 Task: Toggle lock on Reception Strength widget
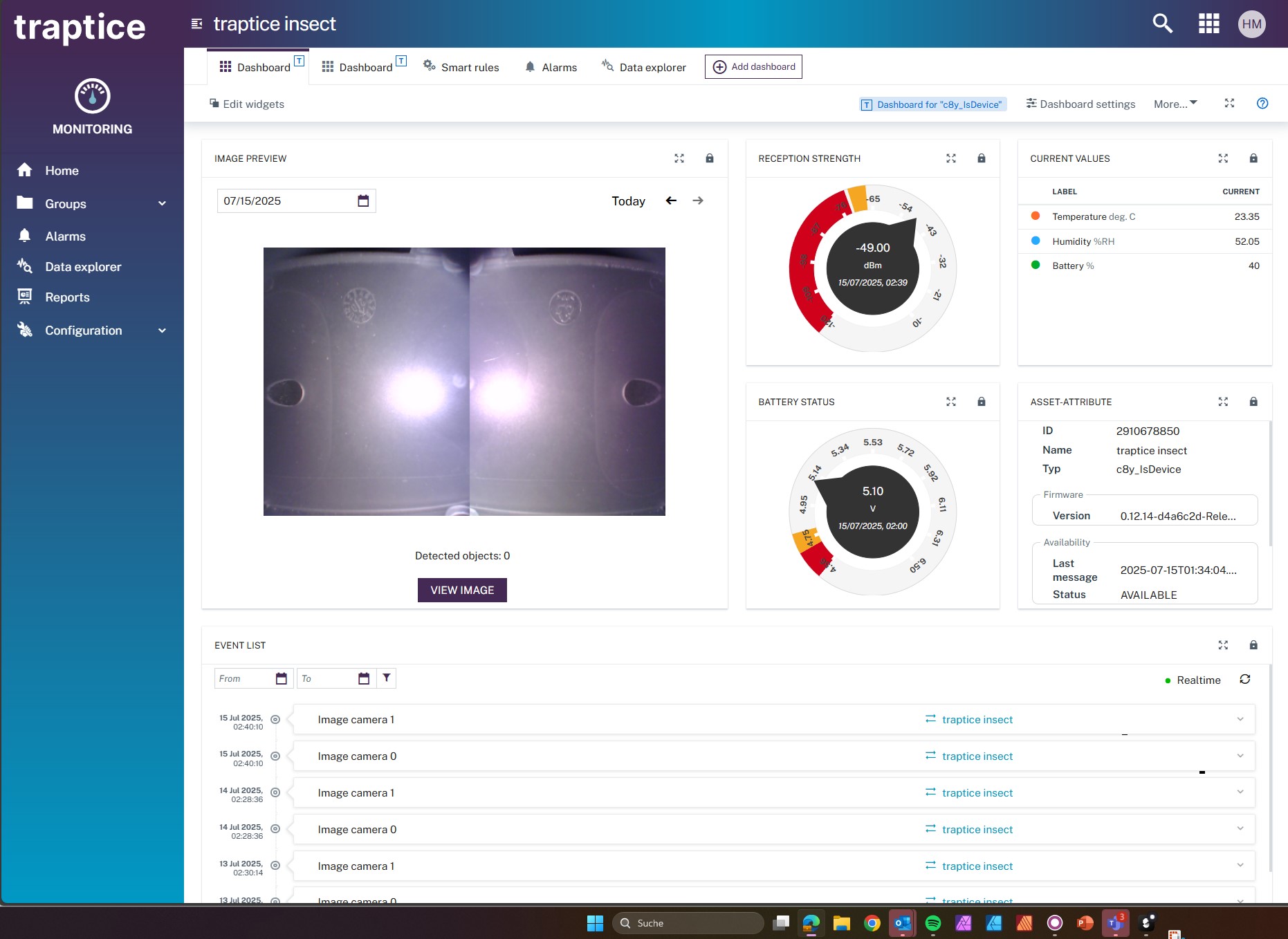[981, 158]
